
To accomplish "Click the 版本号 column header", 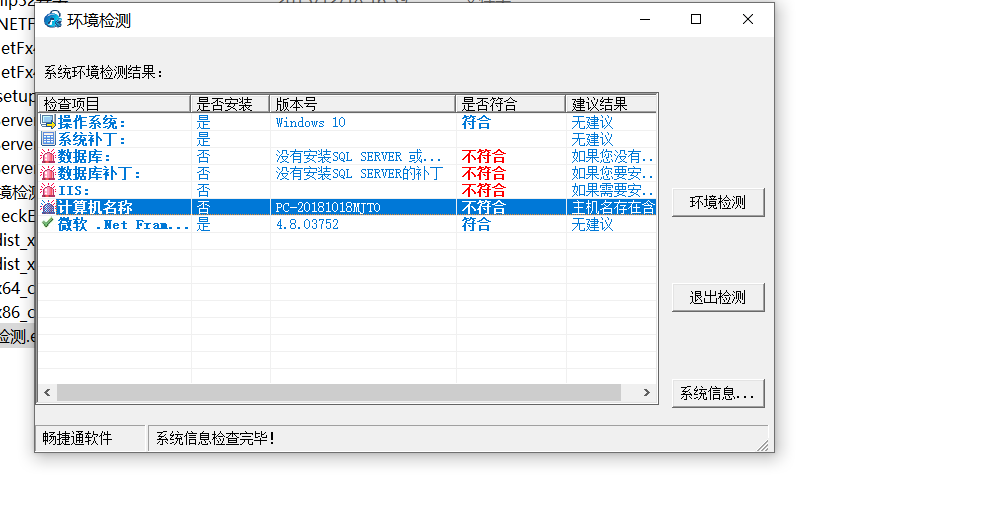I will (362, 104).
